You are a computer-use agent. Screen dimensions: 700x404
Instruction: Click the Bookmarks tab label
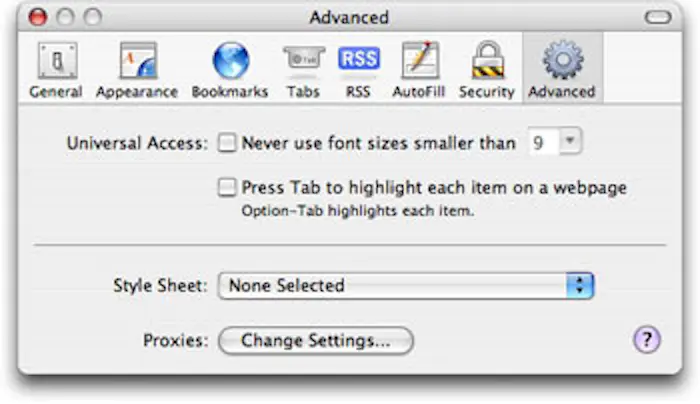(230, 92)
